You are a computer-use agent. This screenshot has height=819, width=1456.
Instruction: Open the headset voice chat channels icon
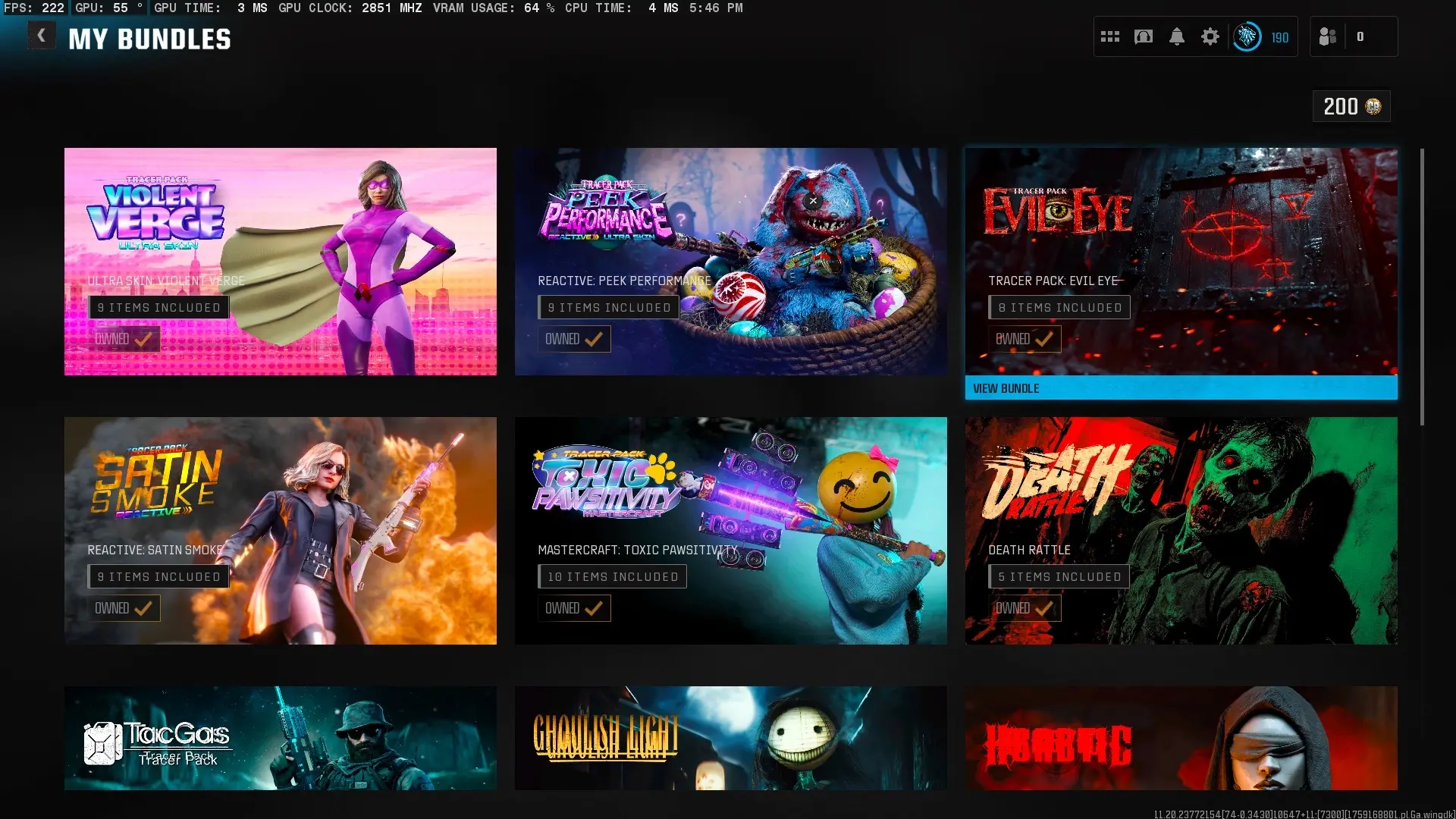point(1143,36)
